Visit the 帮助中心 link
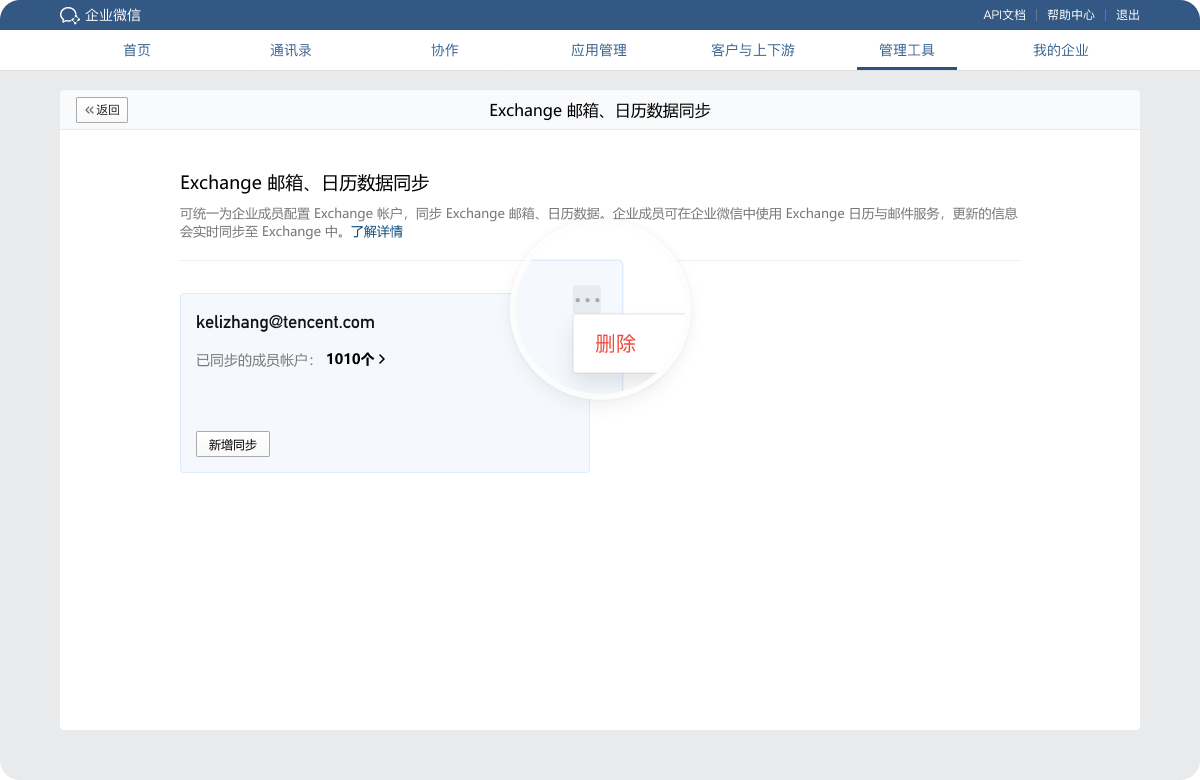The width and height of the screenshot is (1200, 780). (x=1071, y=15)
